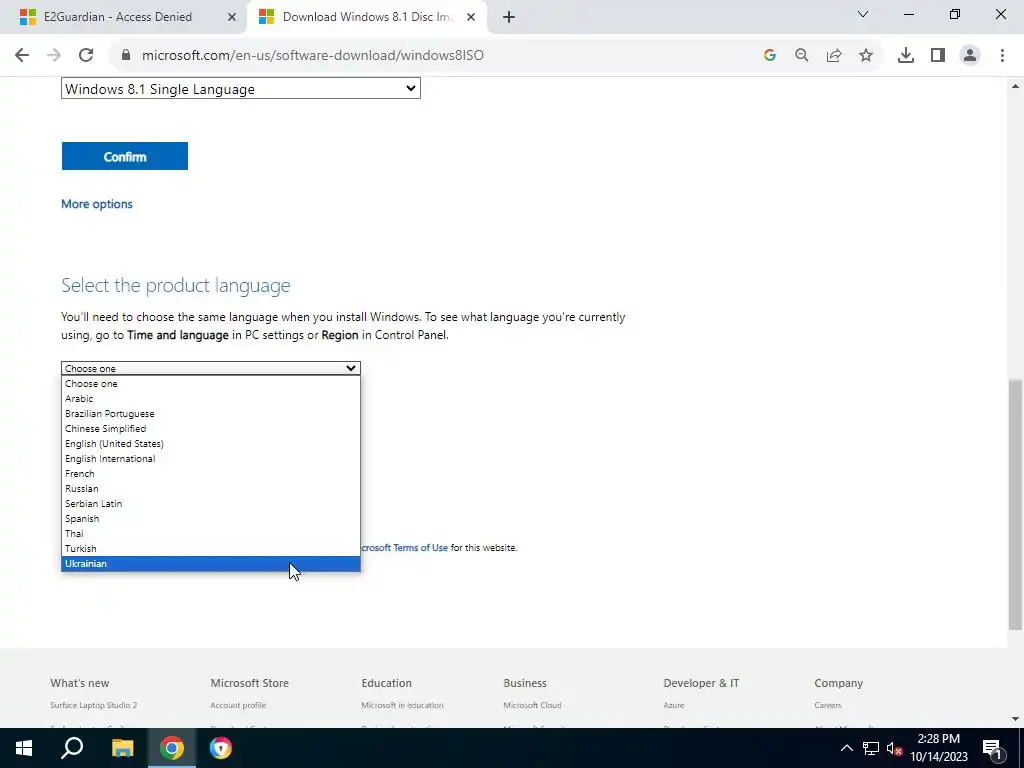Viewport: 1024px width, 768px height.
Task: Select the highlighted Ukrainian option
Action: pos(210,564)
